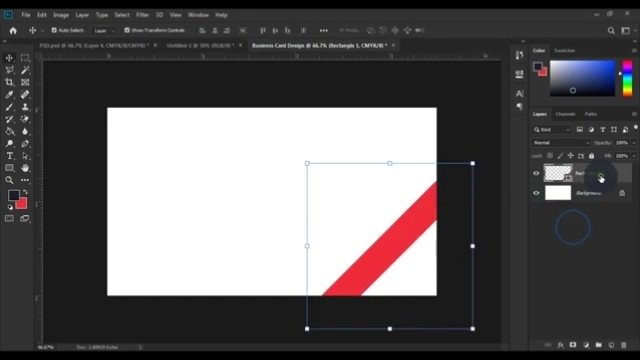
Task: Select the Zoom tool in toolbox
Action: (9, 180)
